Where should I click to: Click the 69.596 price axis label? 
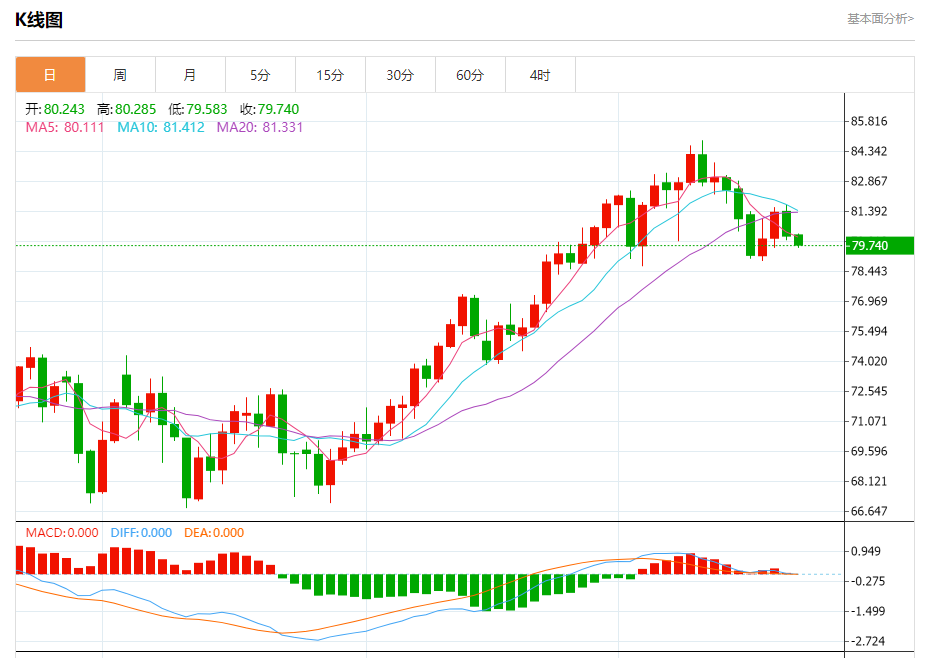tap(869, 451)
